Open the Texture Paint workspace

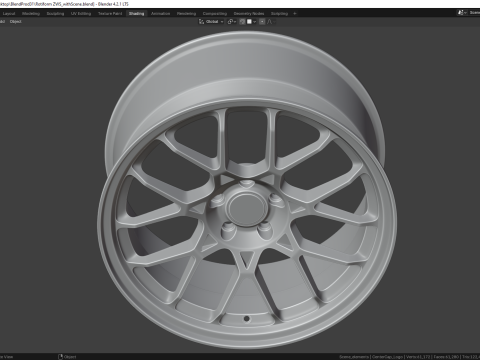click(110, 14)
